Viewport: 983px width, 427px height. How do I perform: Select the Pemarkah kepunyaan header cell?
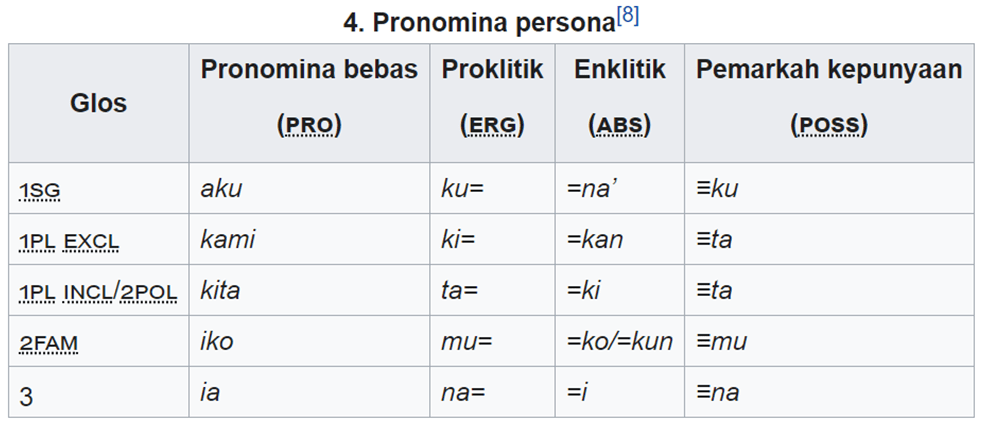[829, 103]
